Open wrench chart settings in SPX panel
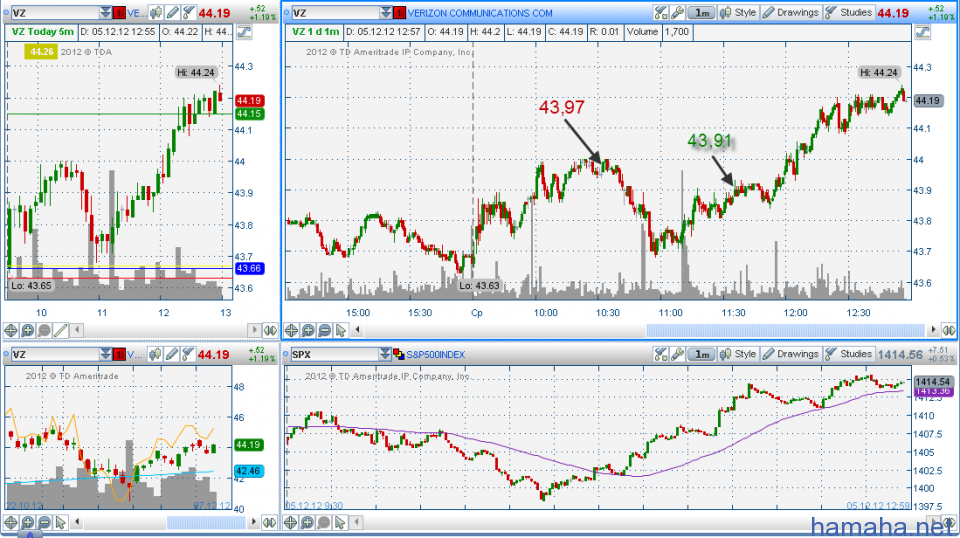The width and height of the screenshot is (960, 538). (x=677, y=354)
